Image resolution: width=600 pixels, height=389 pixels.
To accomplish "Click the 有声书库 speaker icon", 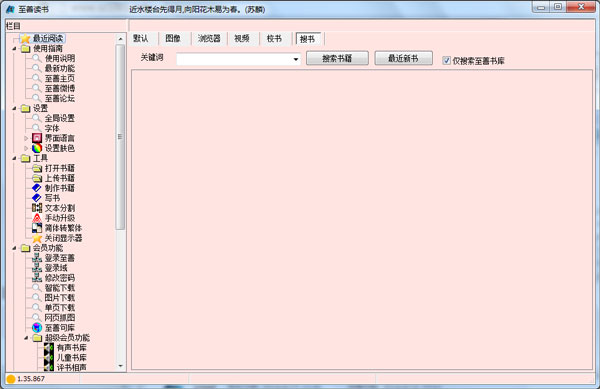I will 49,347.
